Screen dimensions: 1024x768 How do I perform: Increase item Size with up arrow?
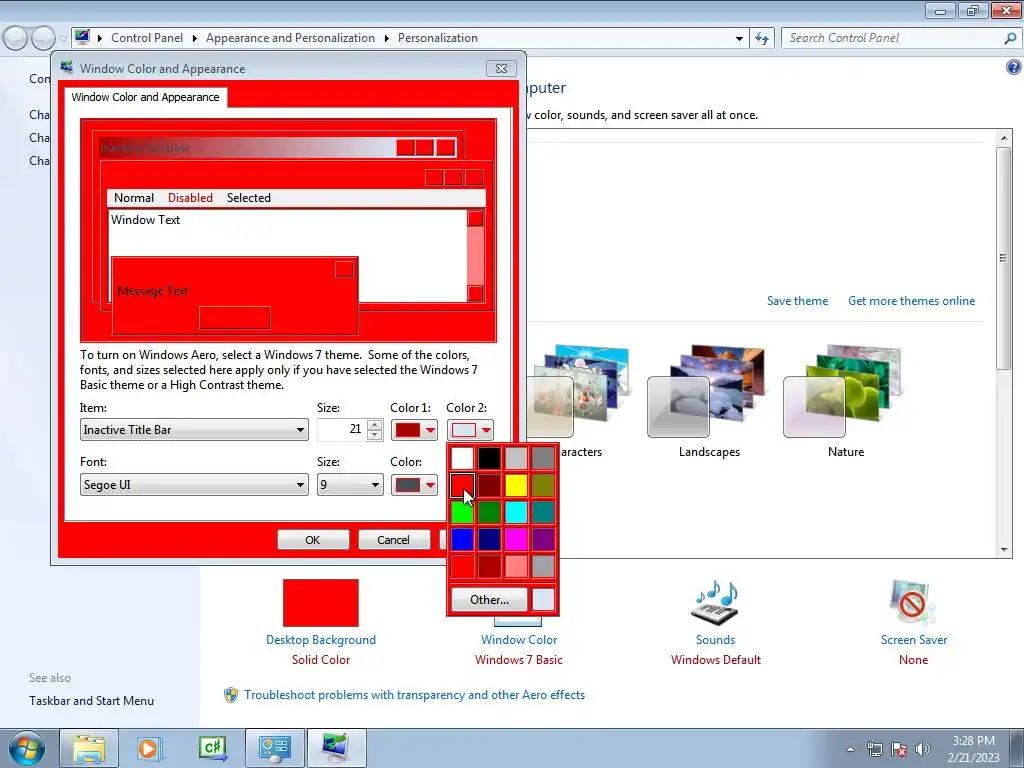tap(375, 425)
